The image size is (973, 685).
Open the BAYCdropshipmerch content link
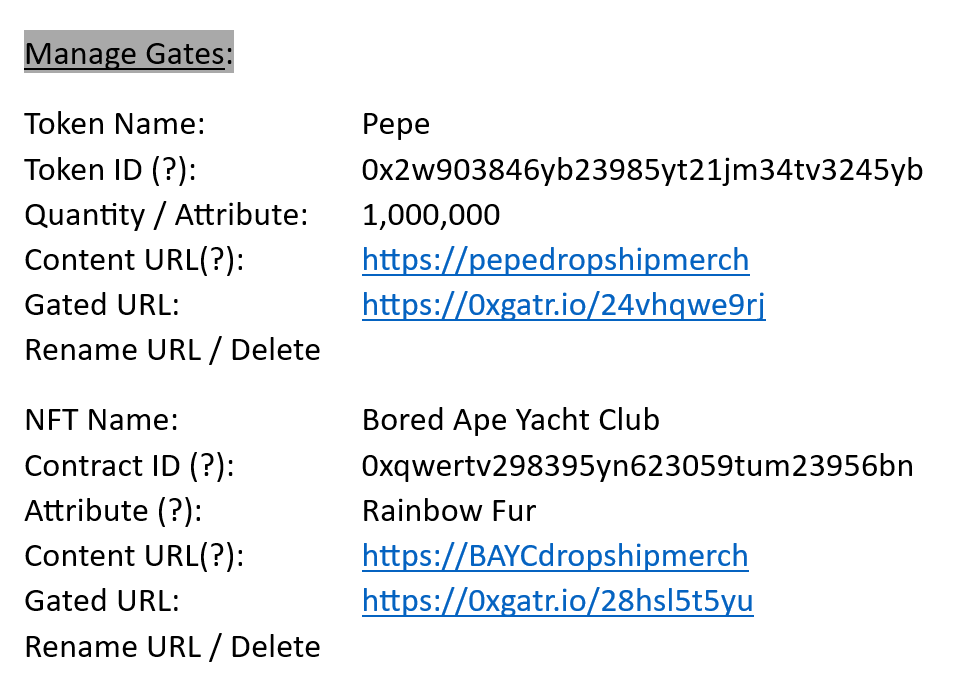coord(555,555)
